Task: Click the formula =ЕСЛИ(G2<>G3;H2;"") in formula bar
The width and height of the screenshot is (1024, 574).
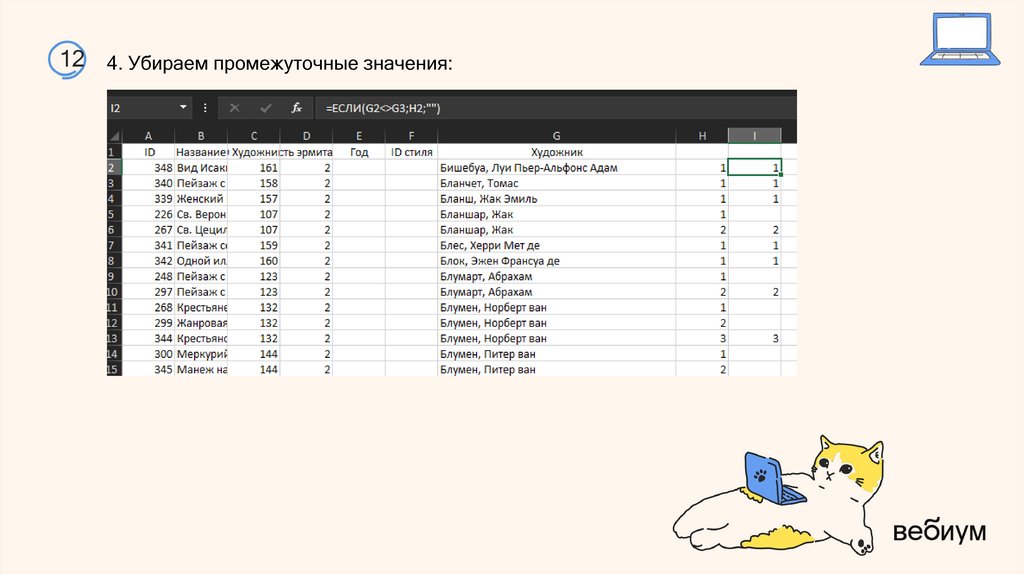Action: click(383, 108)
